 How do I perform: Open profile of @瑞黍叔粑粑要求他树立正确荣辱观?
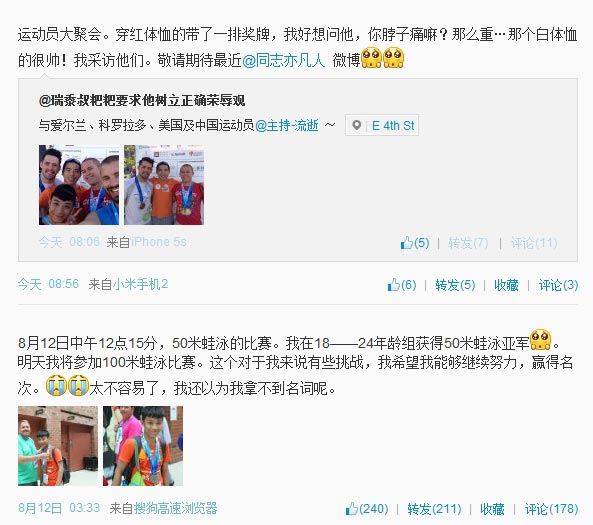pyautogui.click(x=142, y=101)
